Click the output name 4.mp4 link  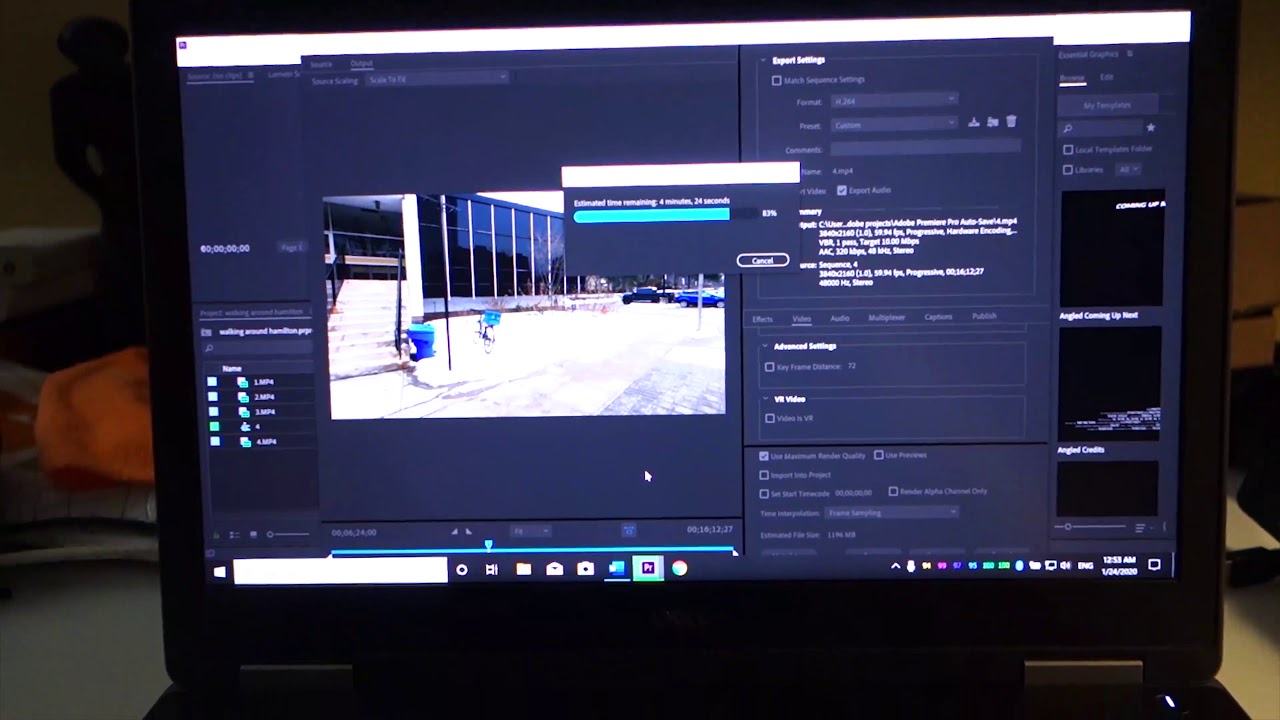843,171
